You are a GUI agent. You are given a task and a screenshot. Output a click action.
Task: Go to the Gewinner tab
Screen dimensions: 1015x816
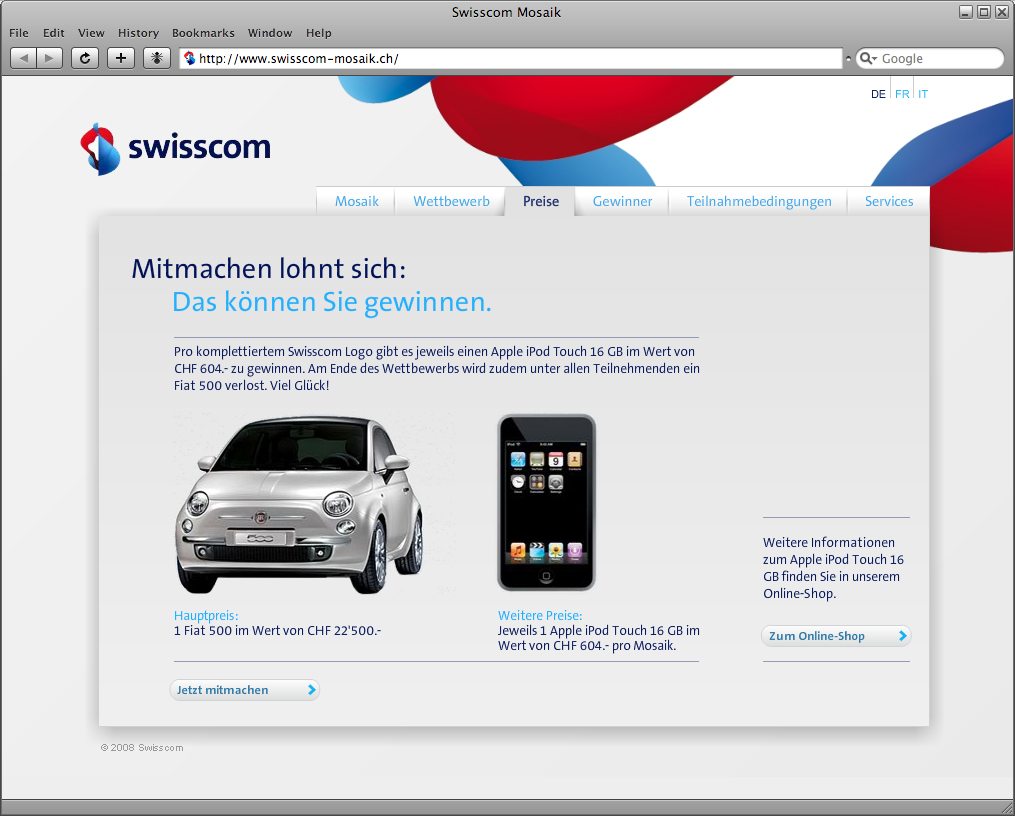click(622, 201)
